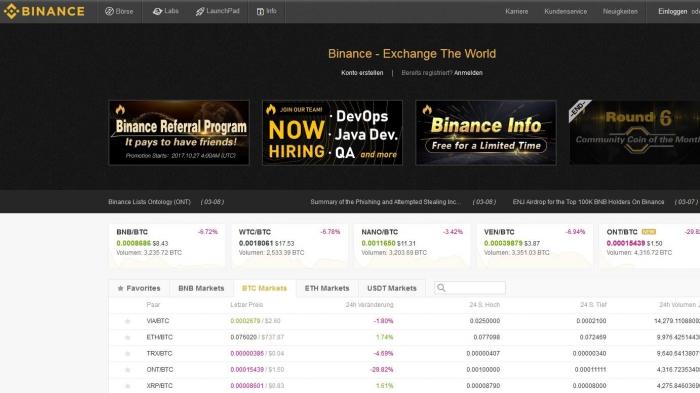
Task: Click the ETH/BTC price 0.076020
Action: pyautogui.click(x=243, y=337)
